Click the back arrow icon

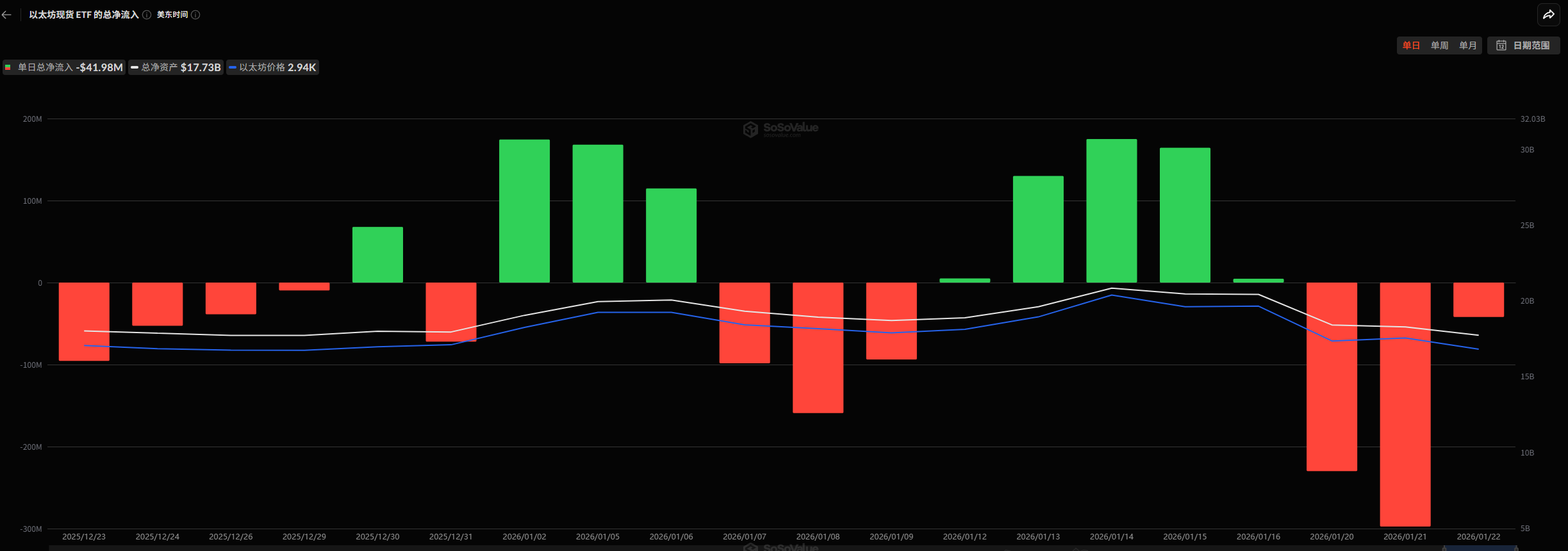tap(7, 15)
